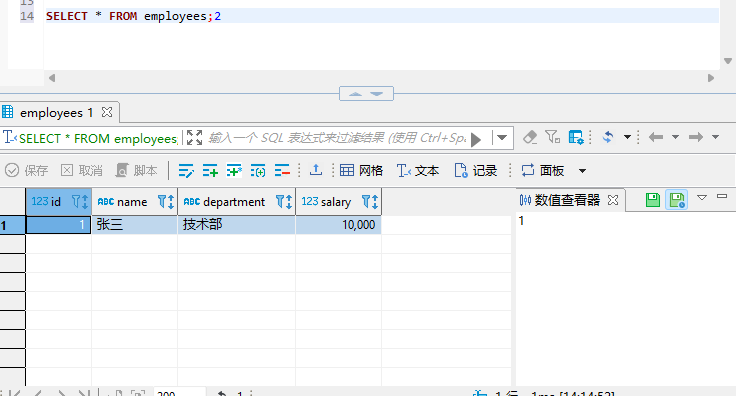Switch to 网格 grid view

361,170
